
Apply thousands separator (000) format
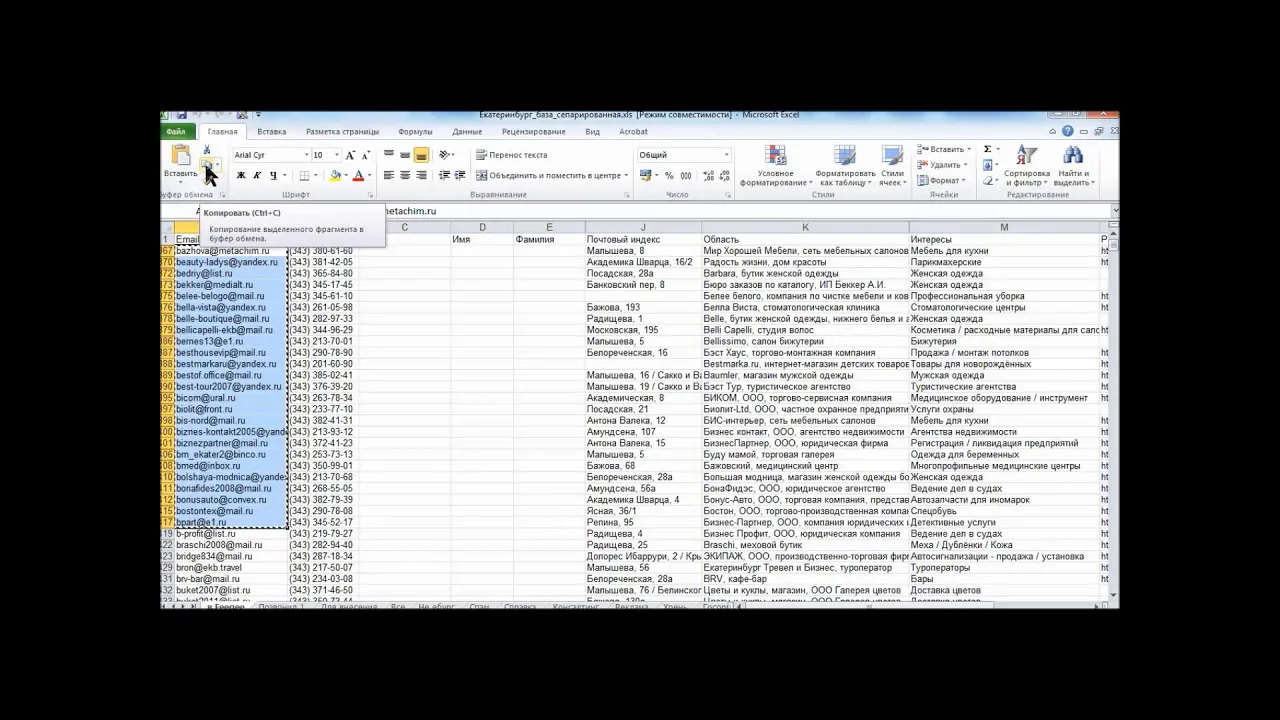685,176
